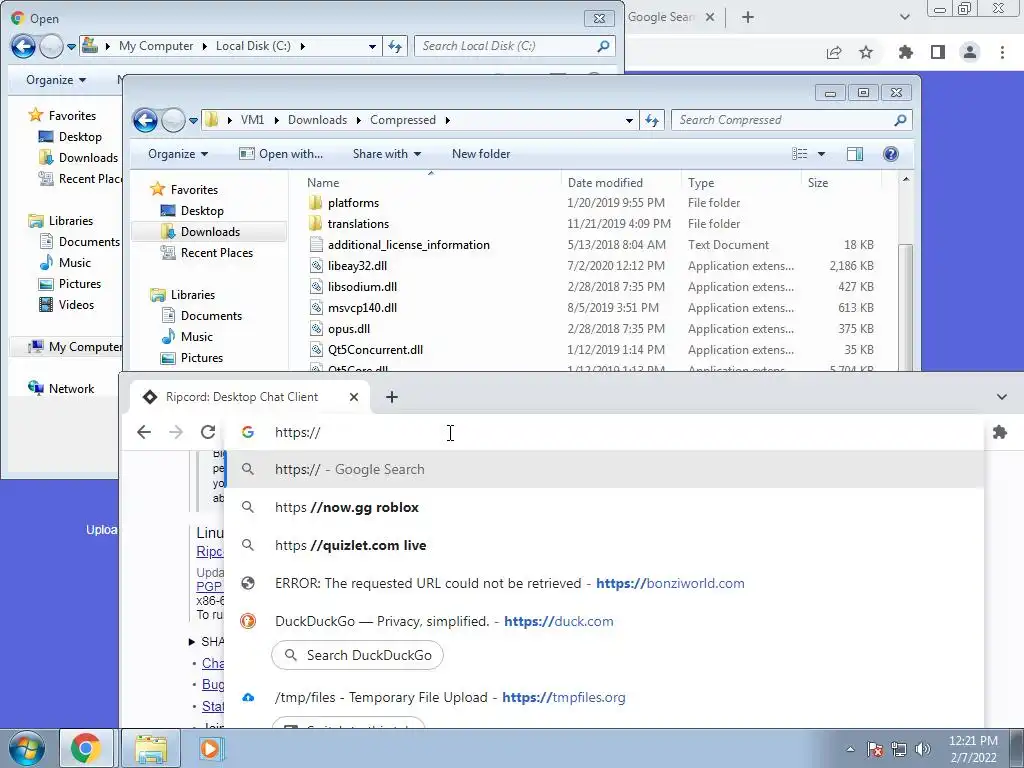Open new tab in background Chrome window
The height and width of the screenshot is (768, 1024).
tap(748, 18)
